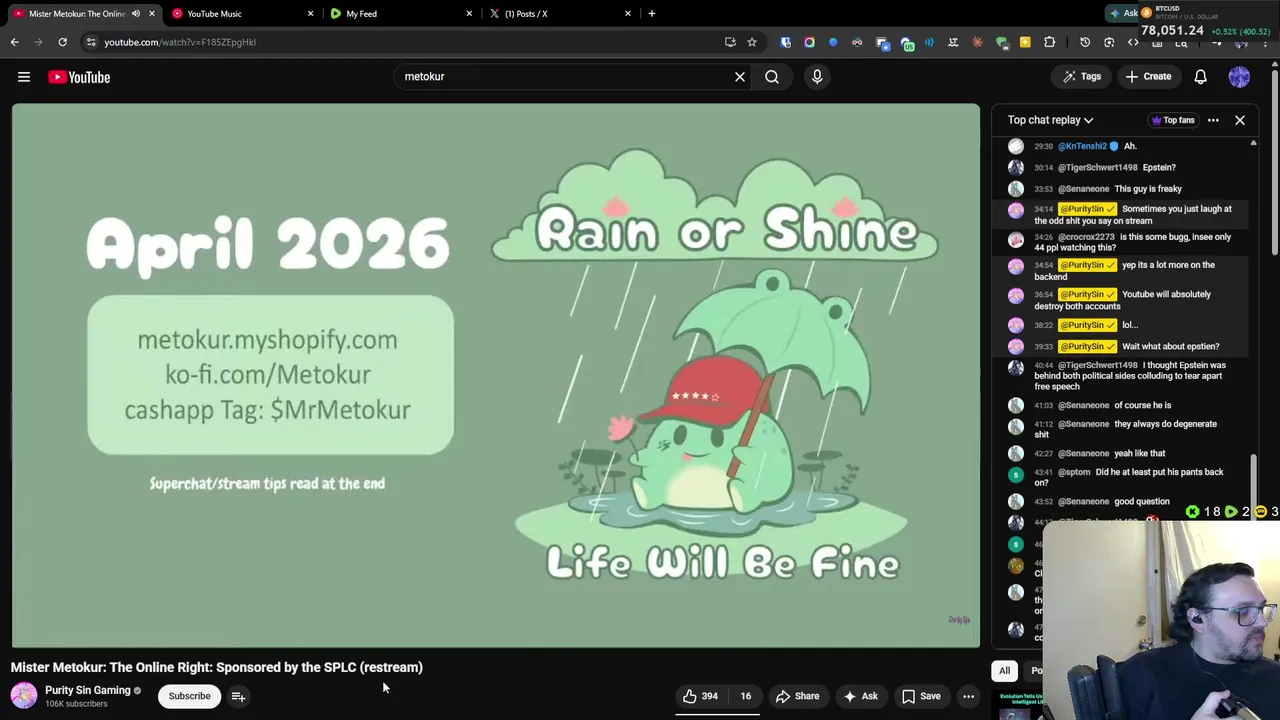Viewport: 1280px width, 720px height.
Task: Add to queue icon beside Subscribe
Action: 238,696
